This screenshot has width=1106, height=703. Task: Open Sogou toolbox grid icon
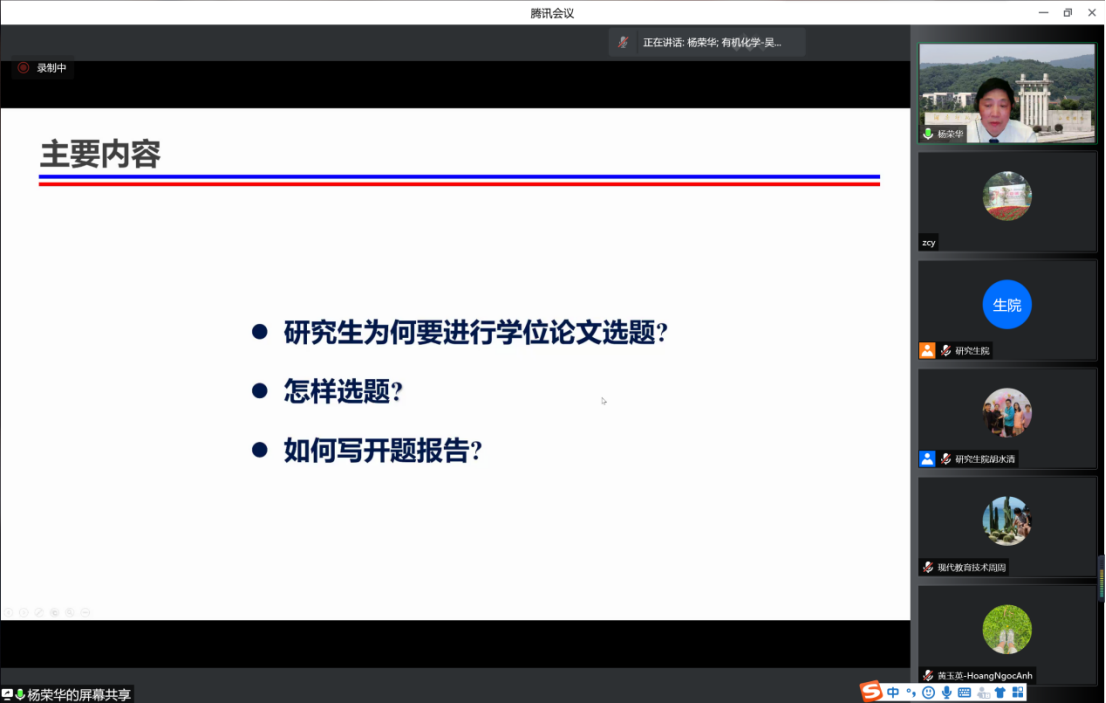[1018, 693]
